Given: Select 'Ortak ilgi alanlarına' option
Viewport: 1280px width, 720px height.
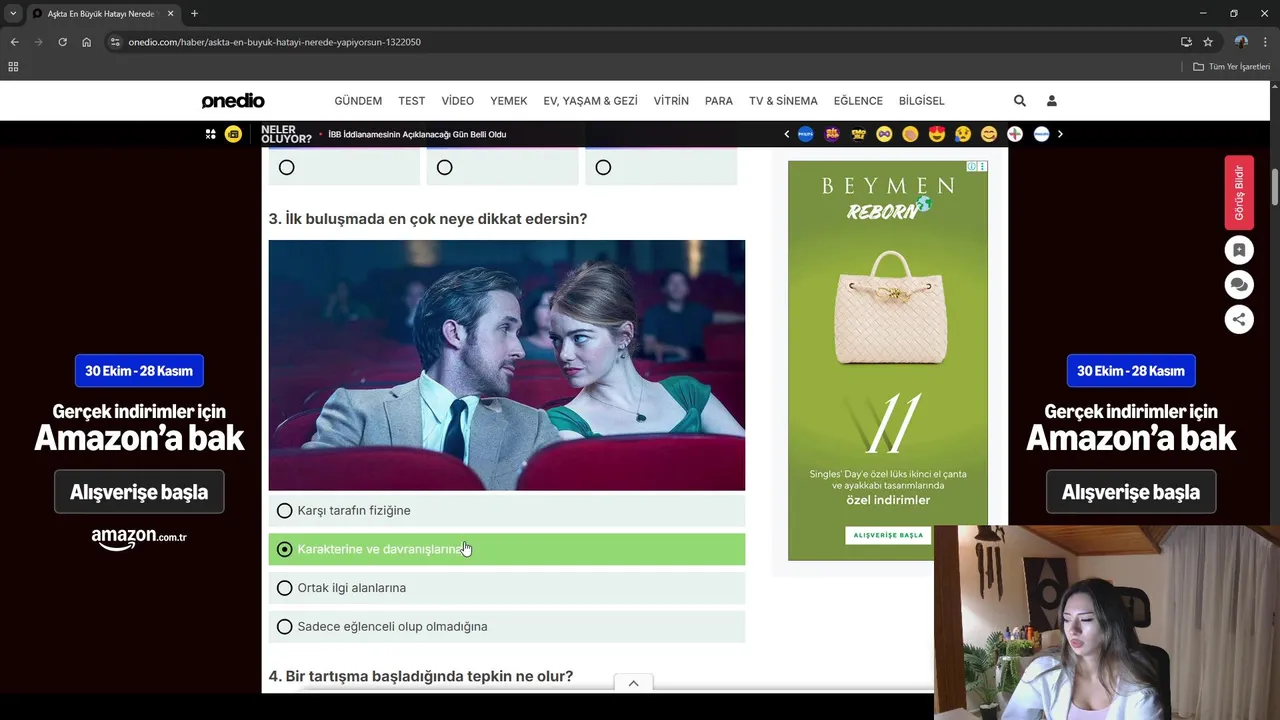Looking at the screenshot, I should click(507, 588).
